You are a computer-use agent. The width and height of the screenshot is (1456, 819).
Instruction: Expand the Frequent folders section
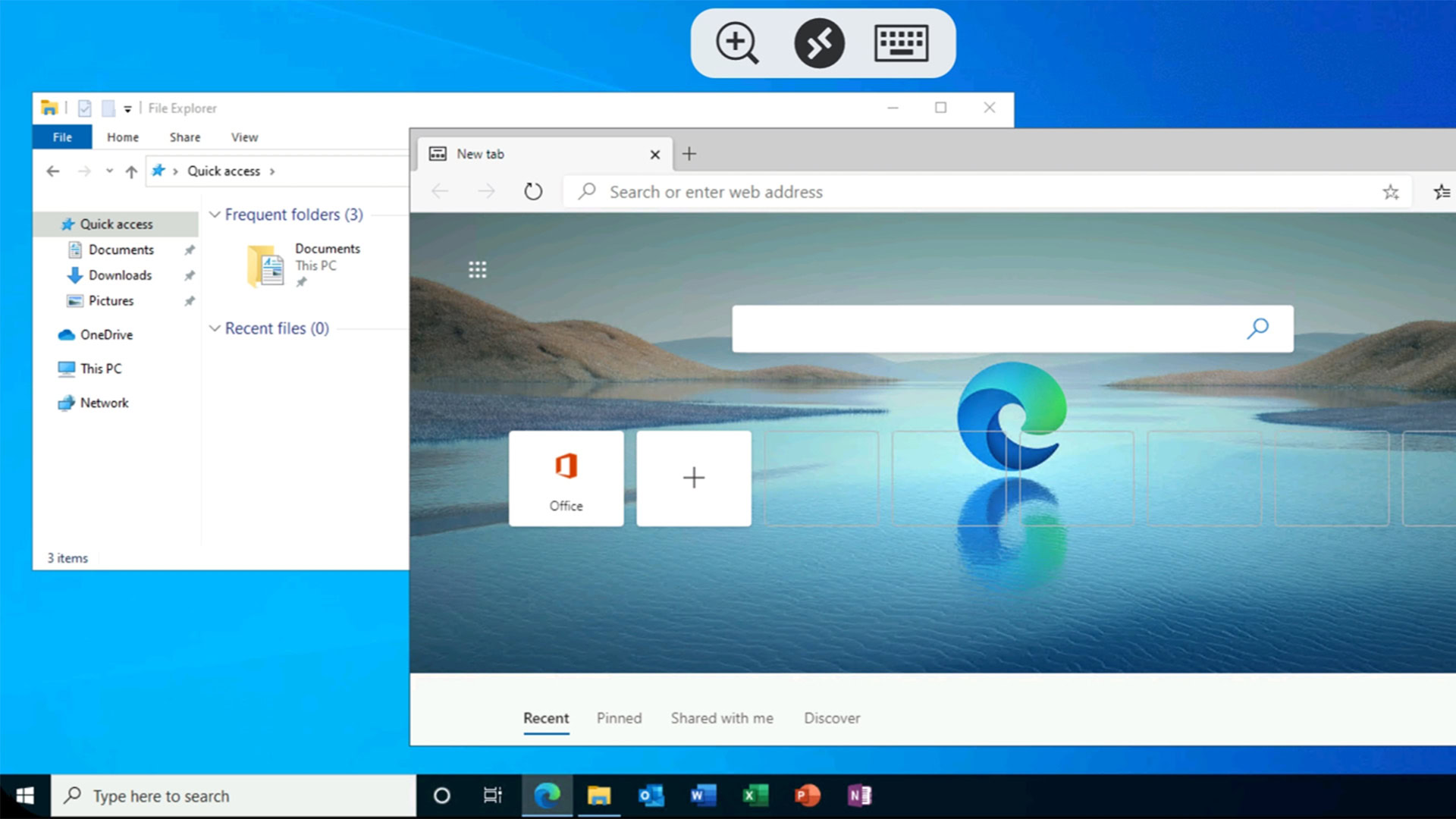214,214
